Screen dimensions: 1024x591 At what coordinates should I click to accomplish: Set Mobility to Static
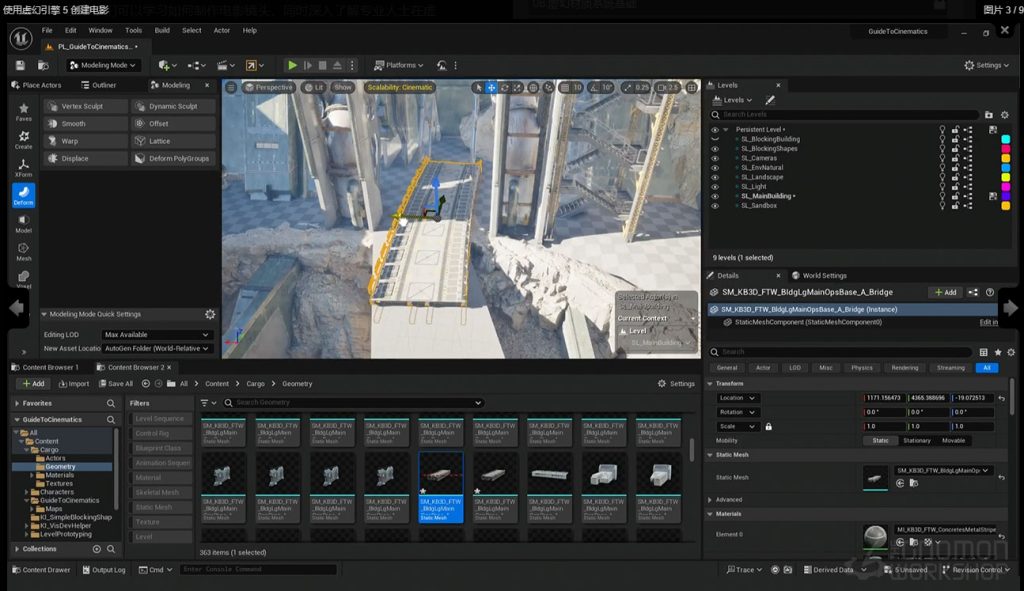pyautogui.click(x=880, y=441)
